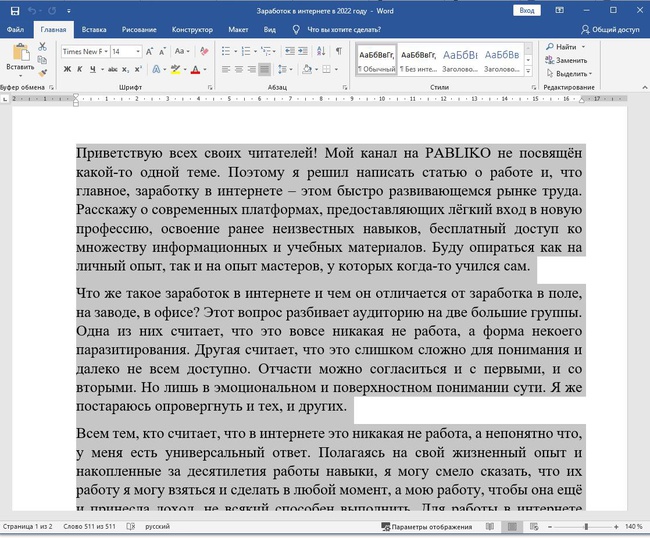Open ribbon display options icon in title bar
Screen dimensions: 650x538
(559, 10)
